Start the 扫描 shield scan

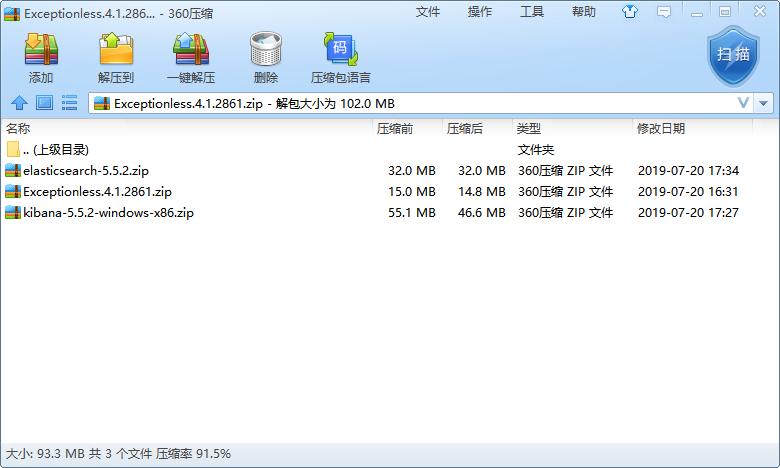click(733, 56)
